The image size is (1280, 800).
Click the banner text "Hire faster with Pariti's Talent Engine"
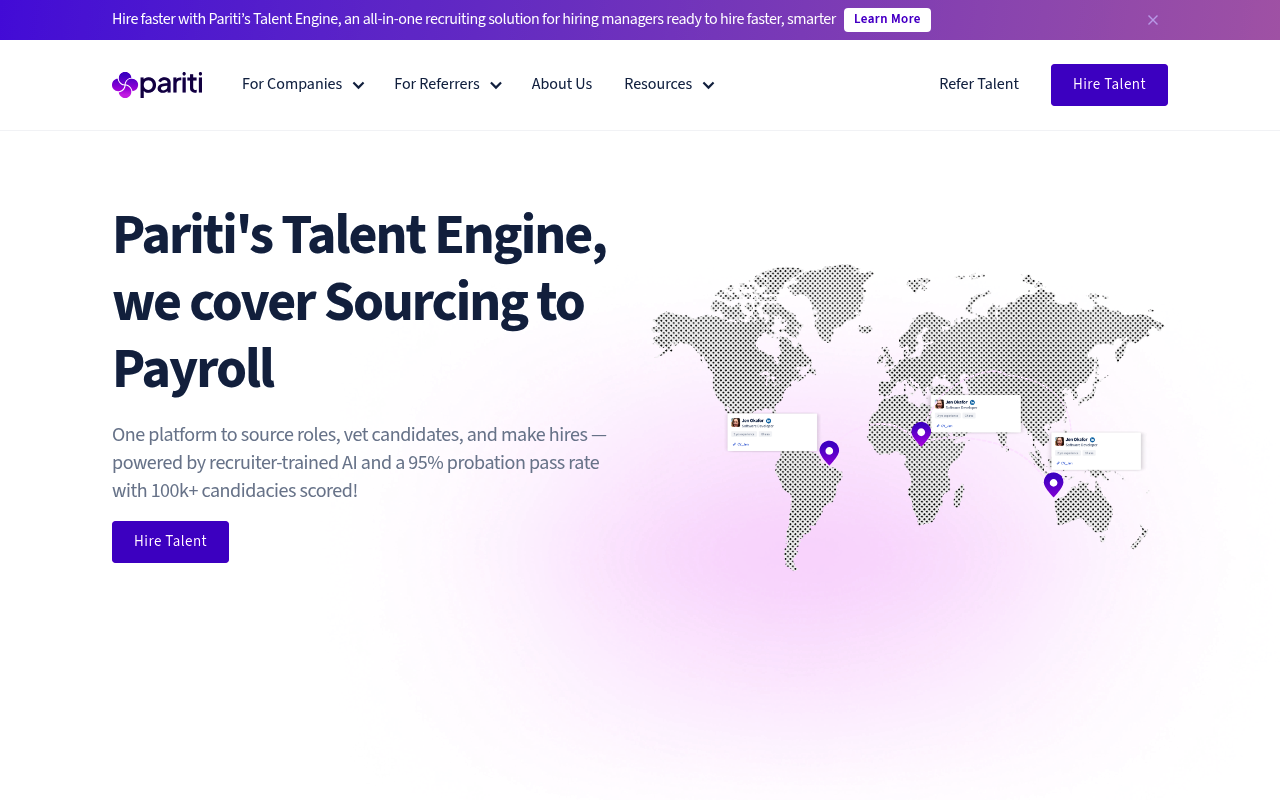tap(474, 20)
